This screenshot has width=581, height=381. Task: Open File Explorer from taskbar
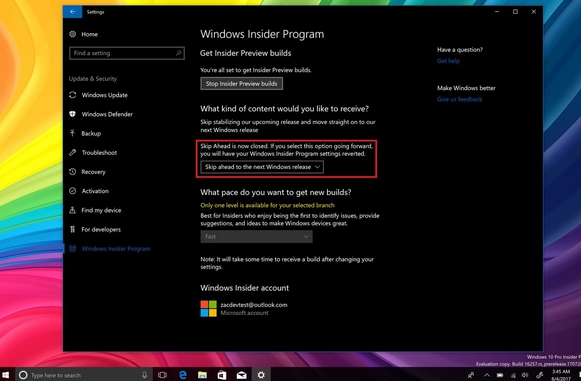[202, 375]
